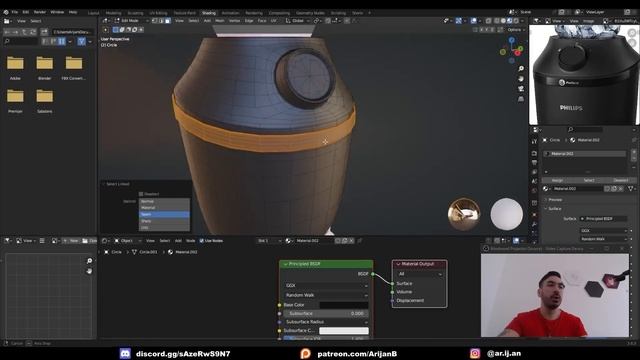
Task: Select material preview viewport shading
Action: tap(510, 20)
